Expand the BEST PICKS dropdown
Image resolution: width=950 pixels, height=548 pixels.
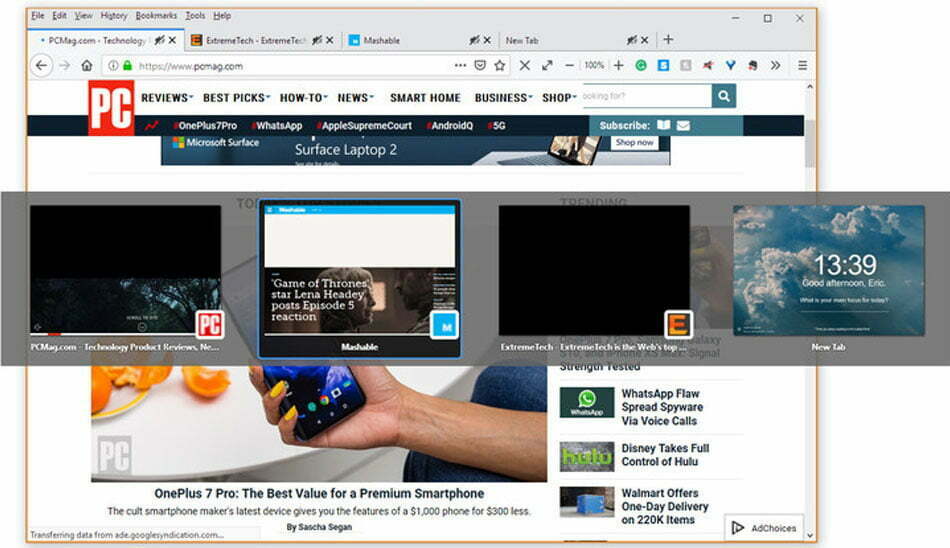(237, 98)
